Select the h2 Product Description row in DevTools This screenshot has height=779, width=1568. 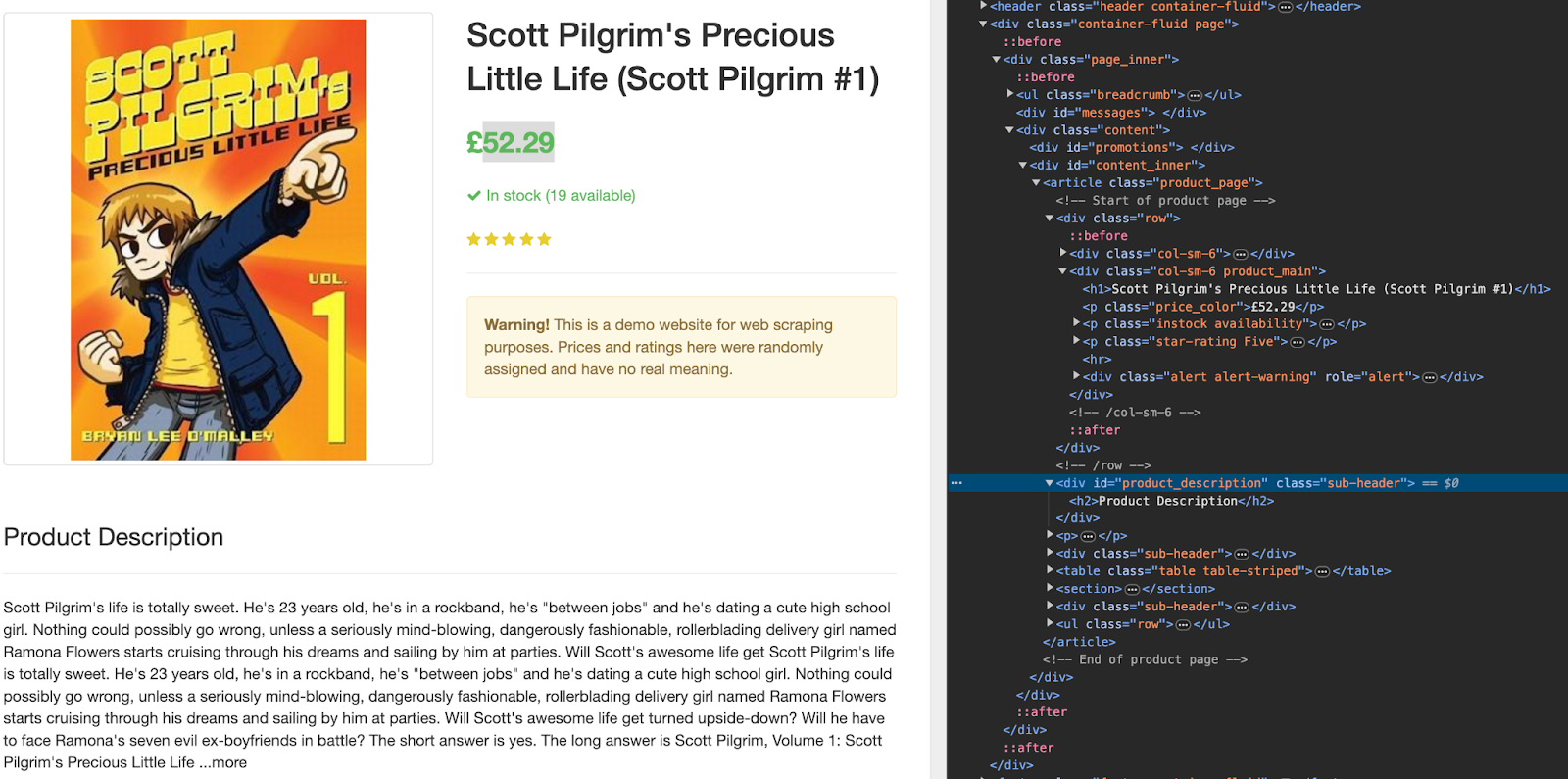tap(1171, 501)
